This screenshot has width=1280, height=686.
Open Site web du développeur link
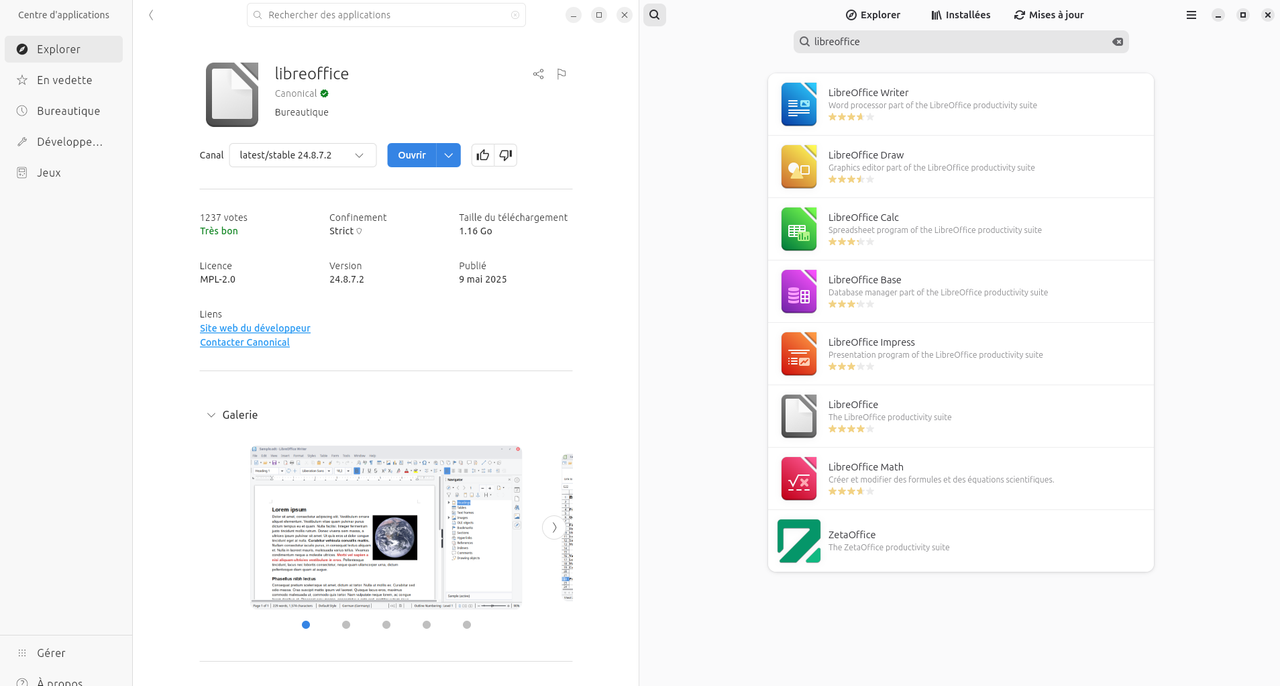tap(255, 328)
